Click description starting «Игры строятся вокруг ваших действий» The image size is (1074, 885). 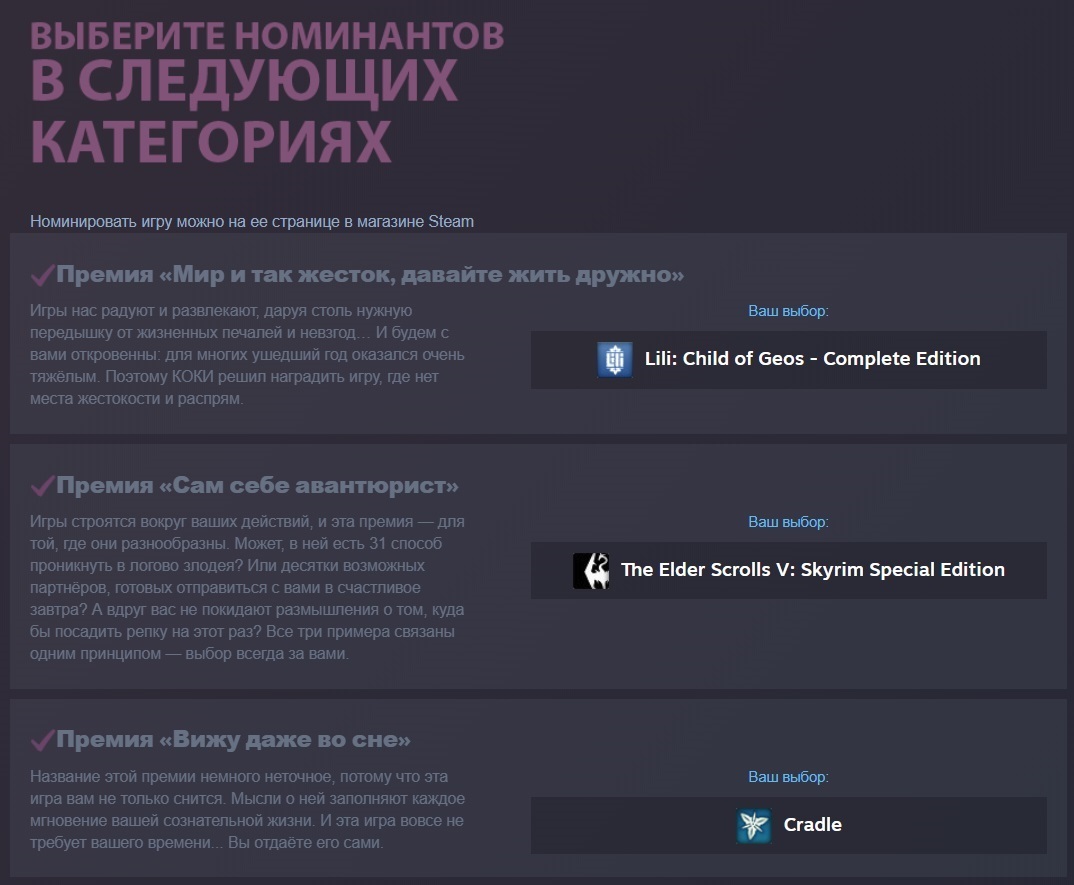247,588
